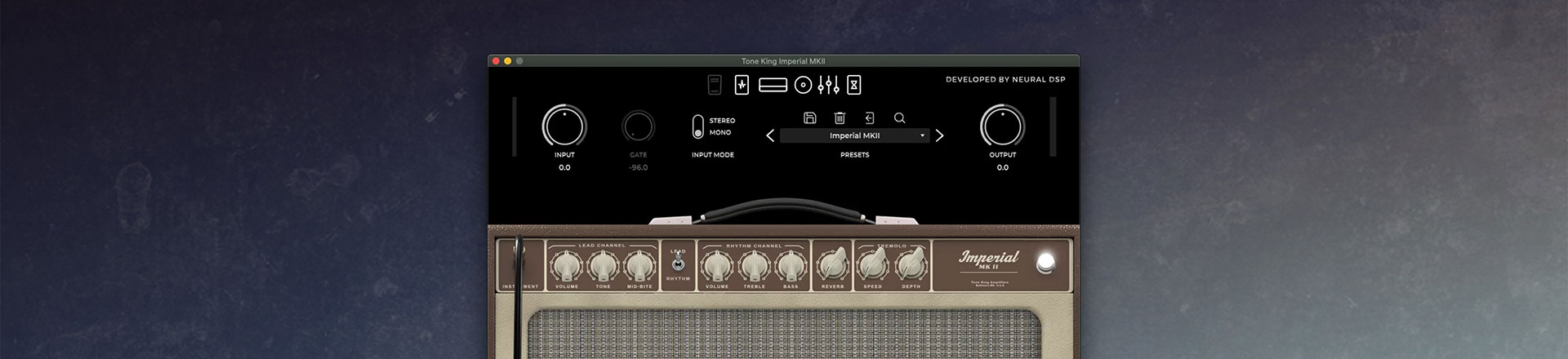Open the waveform pedal section icon
Screen dimensions: 1568x359
point(742,84)
